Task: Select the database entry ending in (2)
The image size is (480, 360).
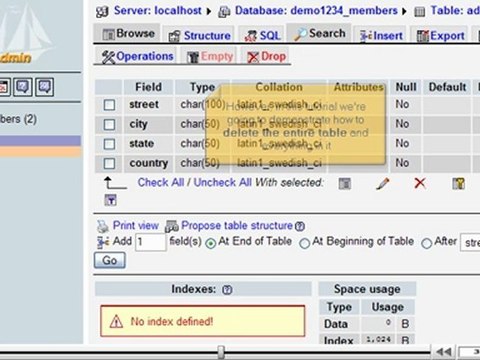Action: coord(18,119)
